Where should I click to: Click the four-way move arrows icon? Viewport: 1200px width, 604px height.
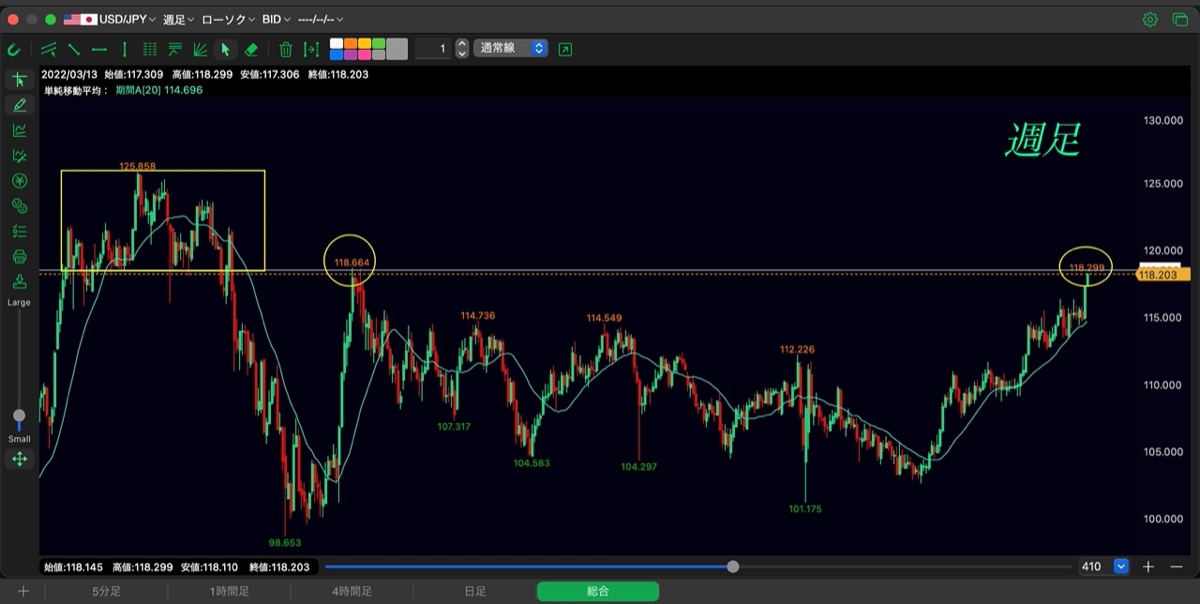19,459
